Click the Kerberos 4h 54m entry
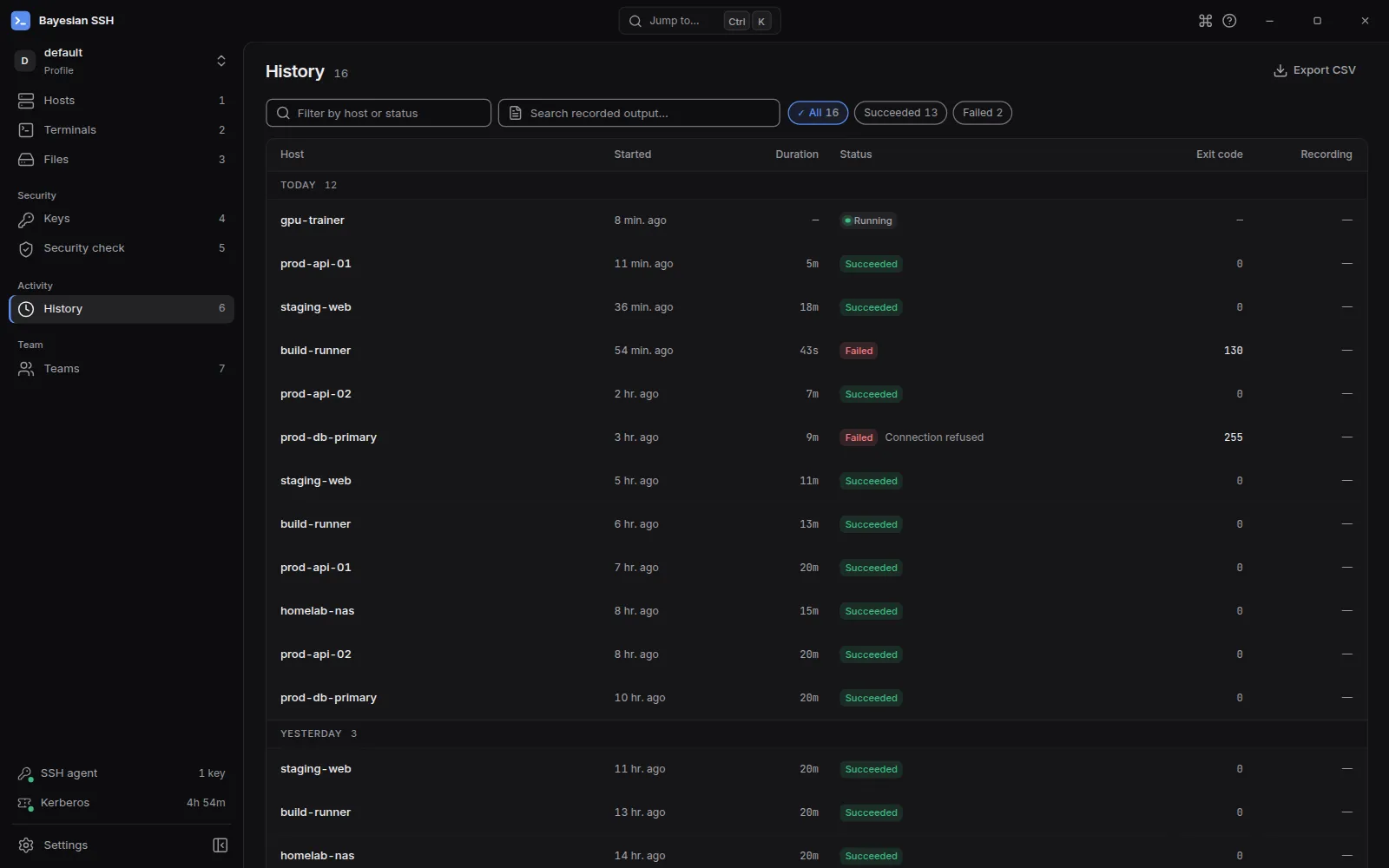This screenshot has height=868, width=1389. pyautogui.click(x=122, y=803)
